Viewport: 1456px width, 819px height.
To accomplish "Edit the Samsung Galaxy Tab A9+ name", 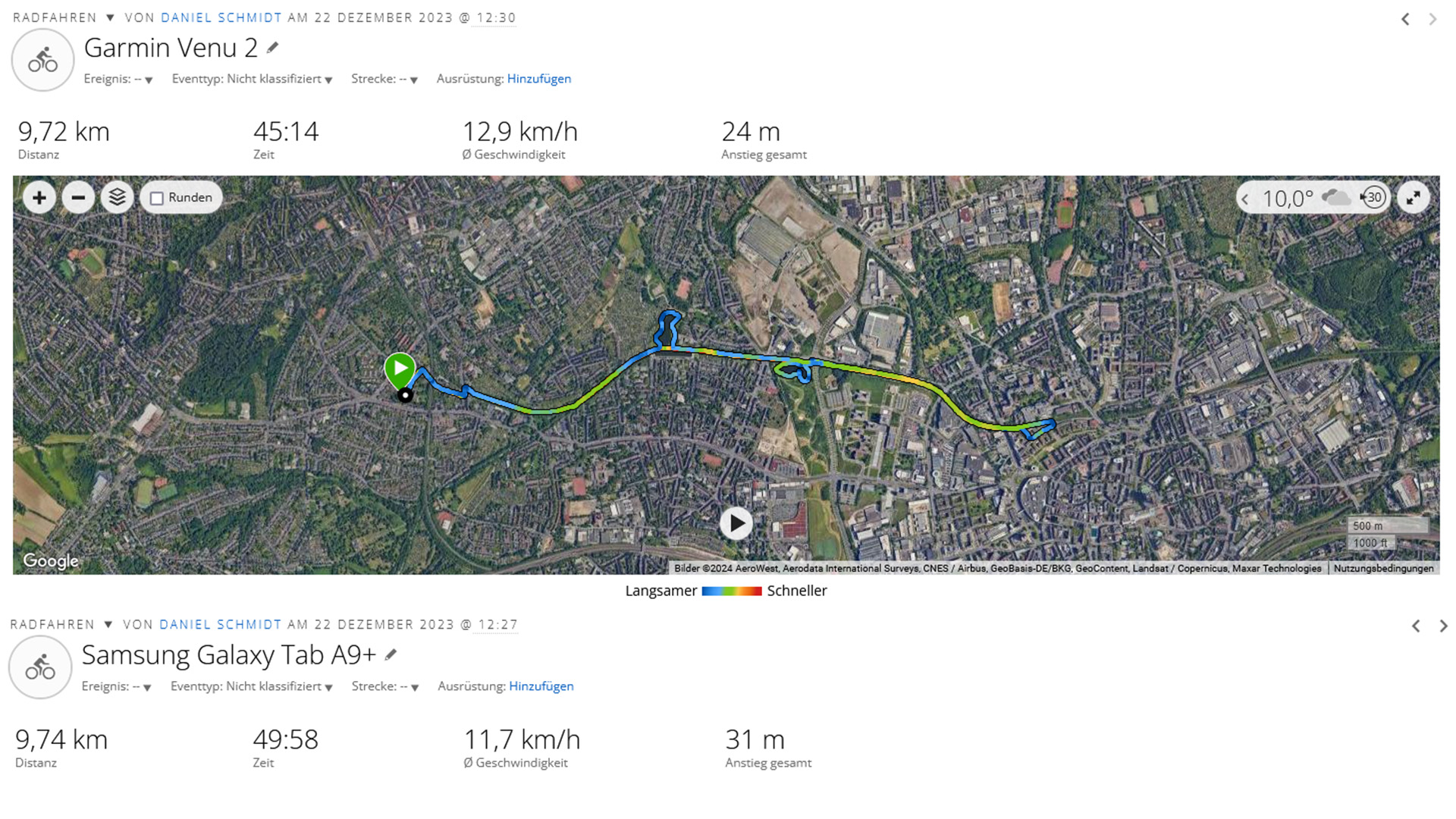I will point(391,654).
